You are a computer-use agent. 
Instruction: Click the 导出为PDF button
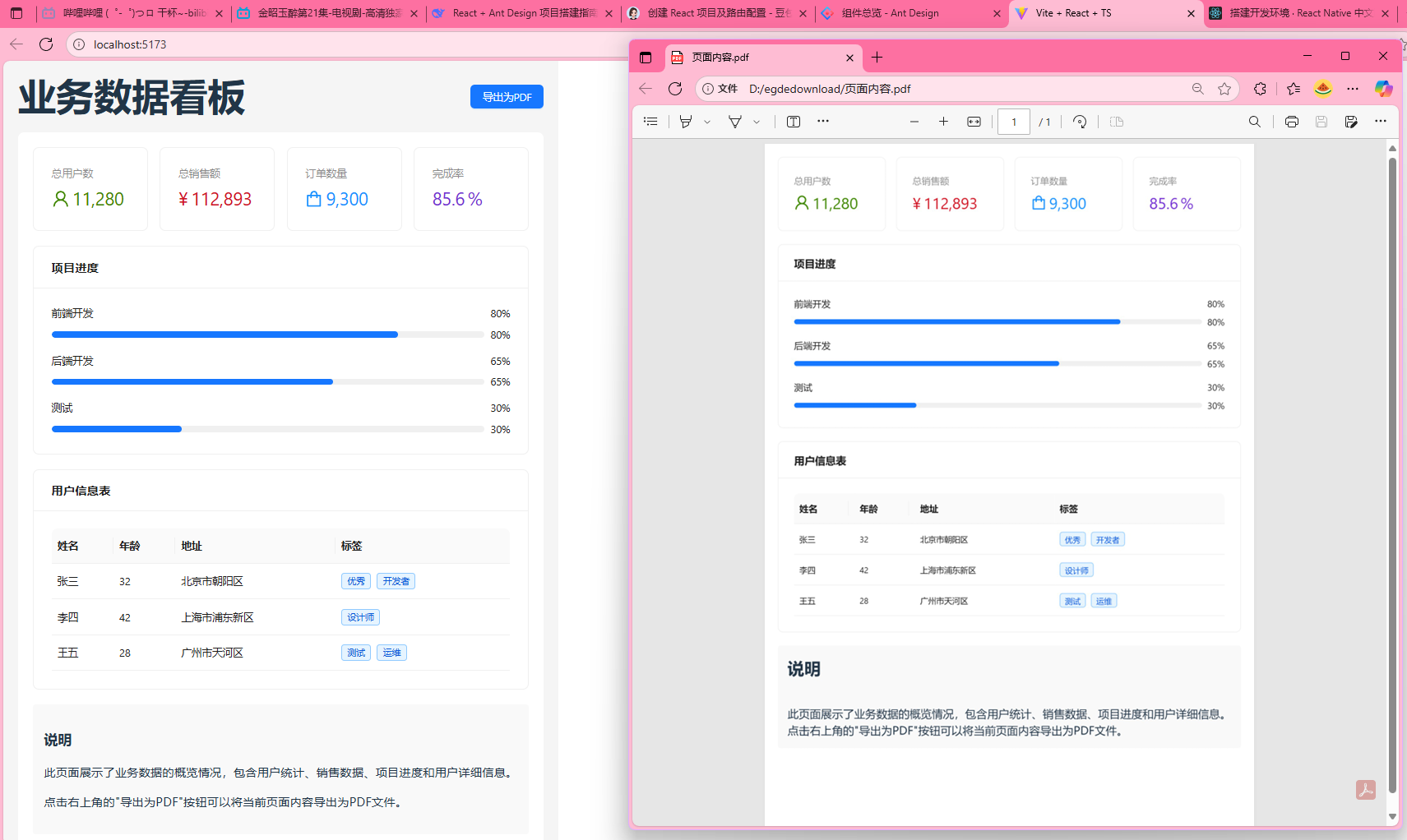[507, 96]
